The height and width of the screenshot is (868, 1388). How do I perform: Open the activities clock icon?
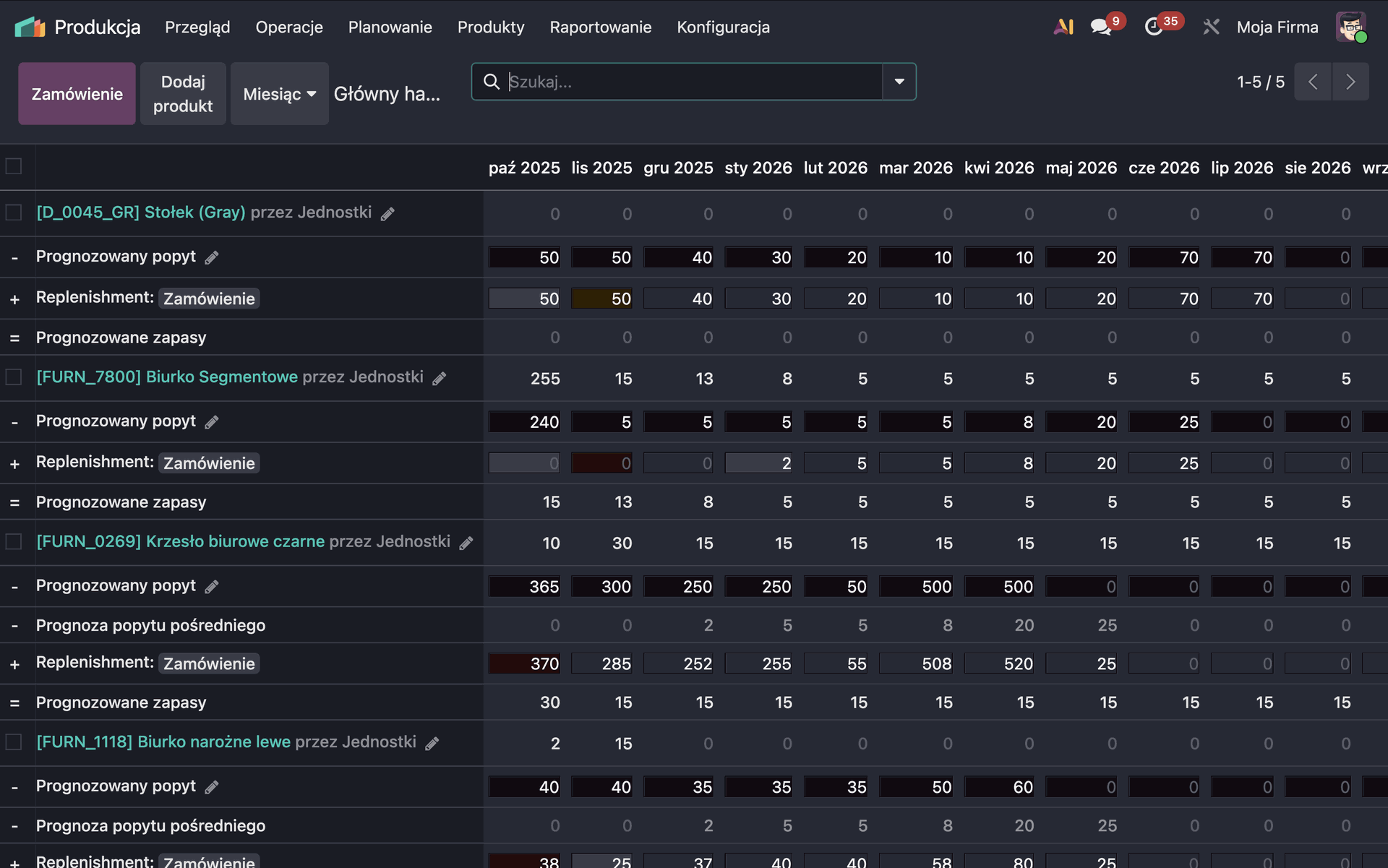pyautogui.click(x=1154, y=27)
